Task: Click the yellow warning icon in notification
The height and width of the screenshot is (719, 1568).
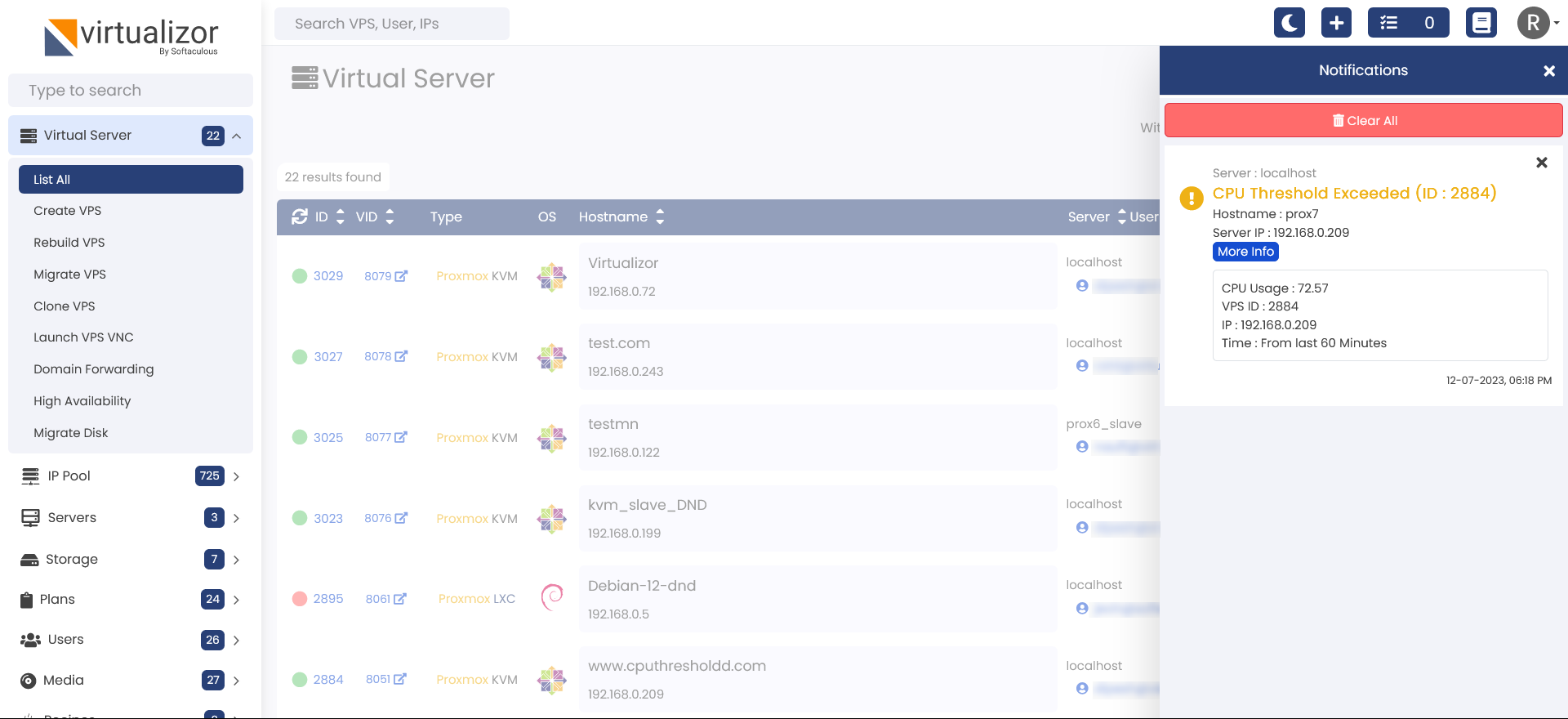Action: click(1192, 198)
